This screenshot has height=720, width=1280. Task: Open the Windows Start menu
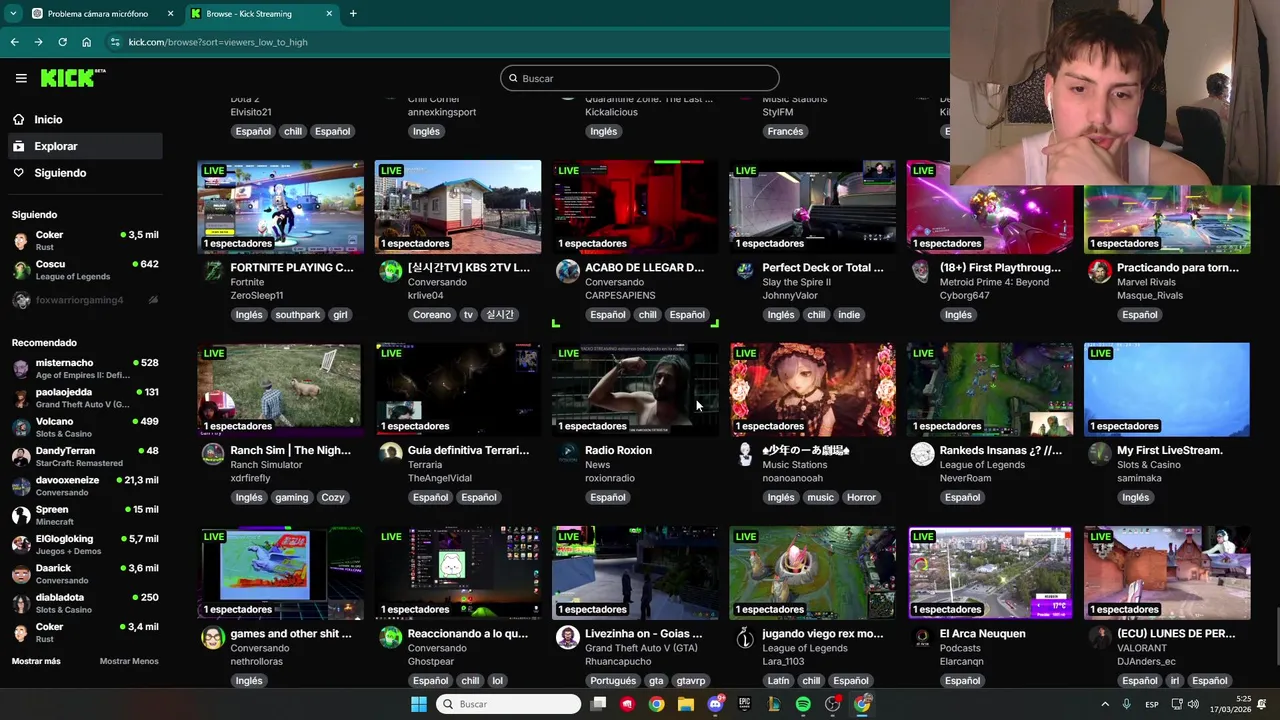[x=419, y=704]
